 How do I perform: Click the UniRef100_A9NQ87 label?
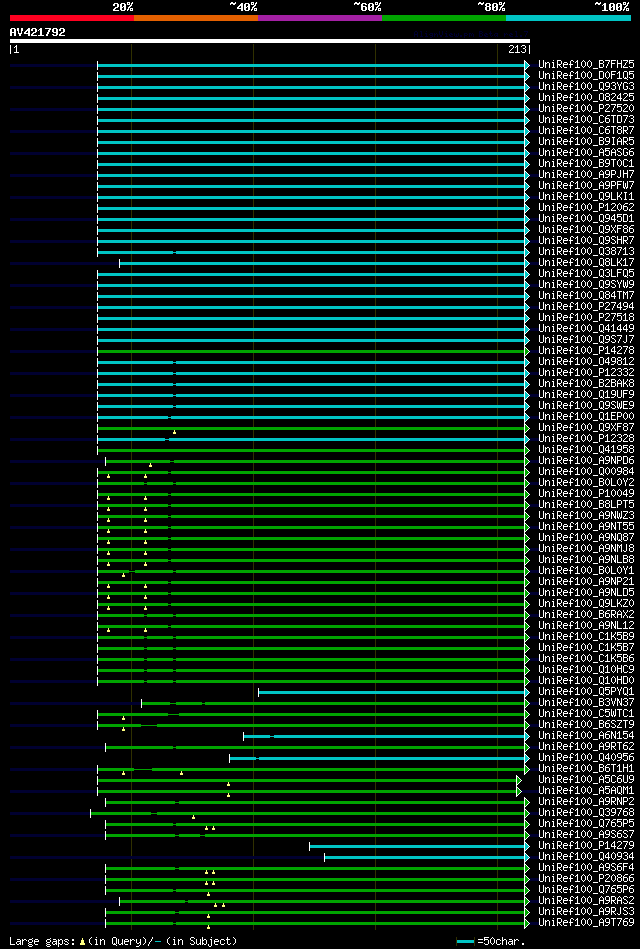[586, 537]
